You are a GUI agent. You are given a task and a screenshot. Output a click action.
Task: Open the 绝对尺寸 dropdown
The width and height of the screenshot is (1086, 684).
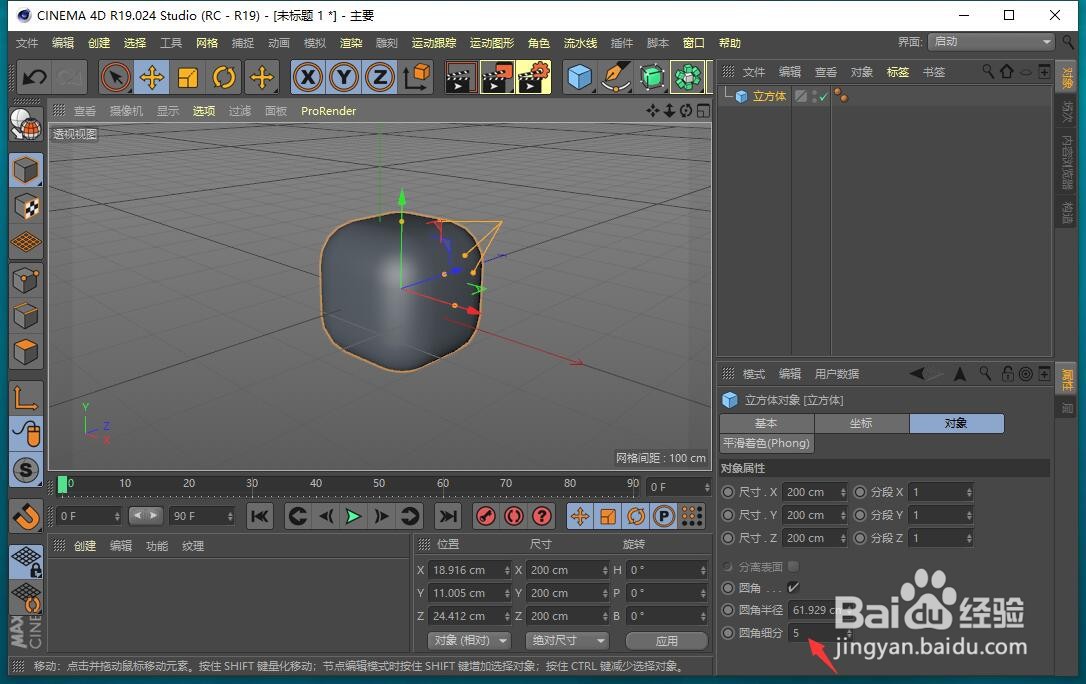click(567, 640)
